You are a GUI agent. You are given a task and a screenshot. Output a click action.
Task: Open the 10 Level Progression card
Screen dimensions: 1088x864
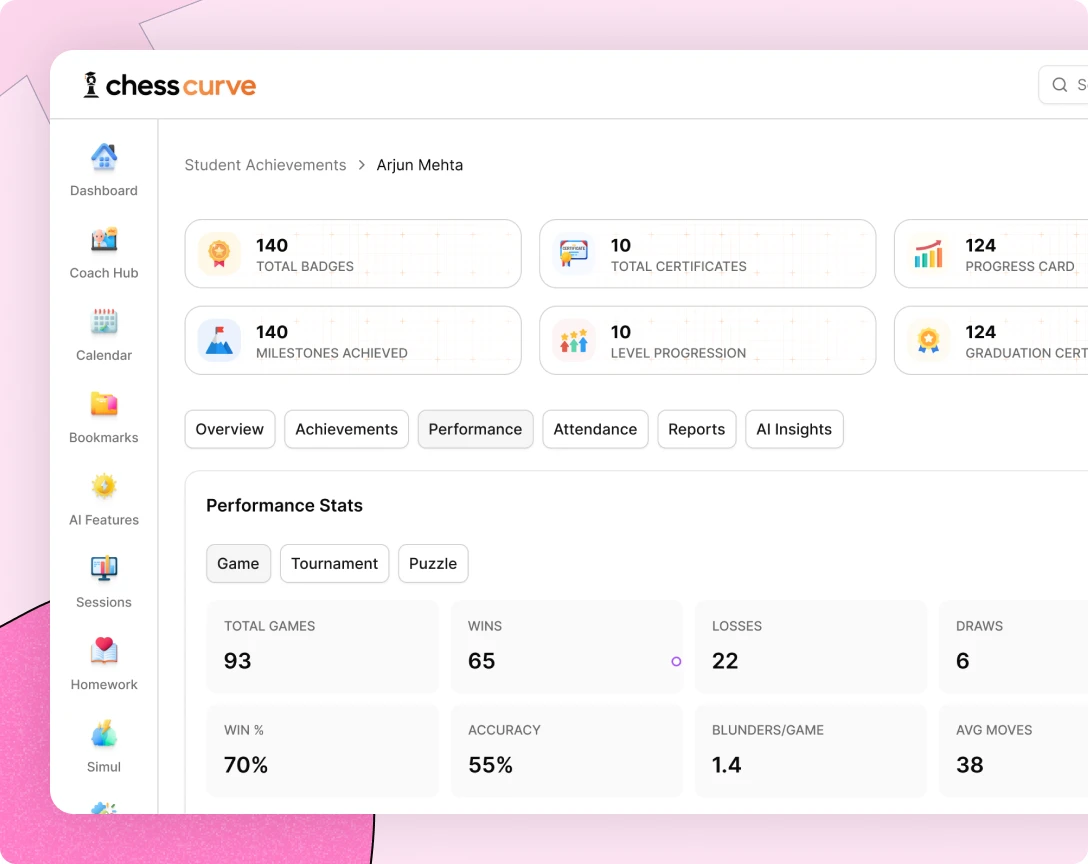708,341
